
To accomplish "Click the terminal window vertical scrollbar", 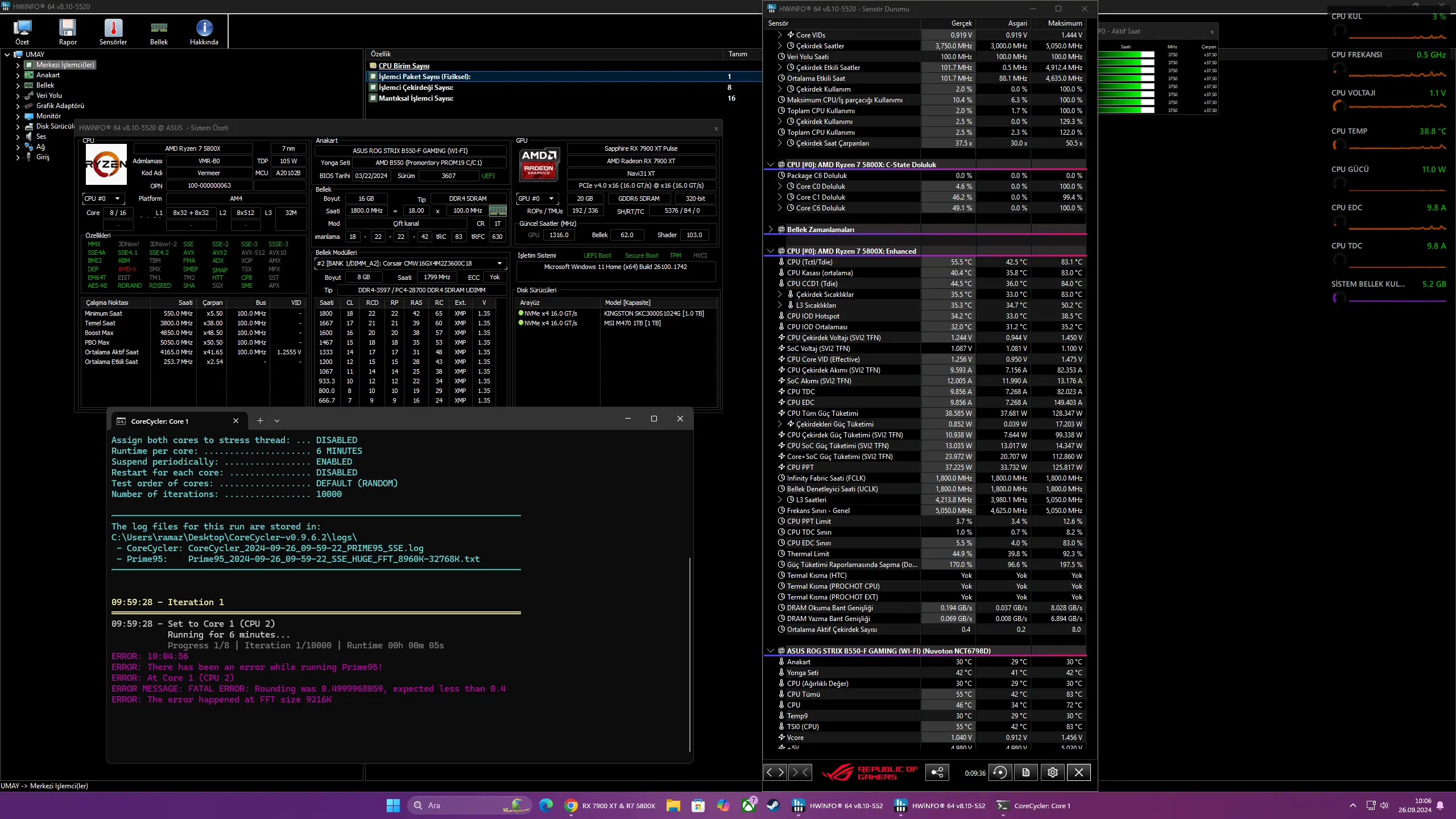I will (x=689, y=654).
